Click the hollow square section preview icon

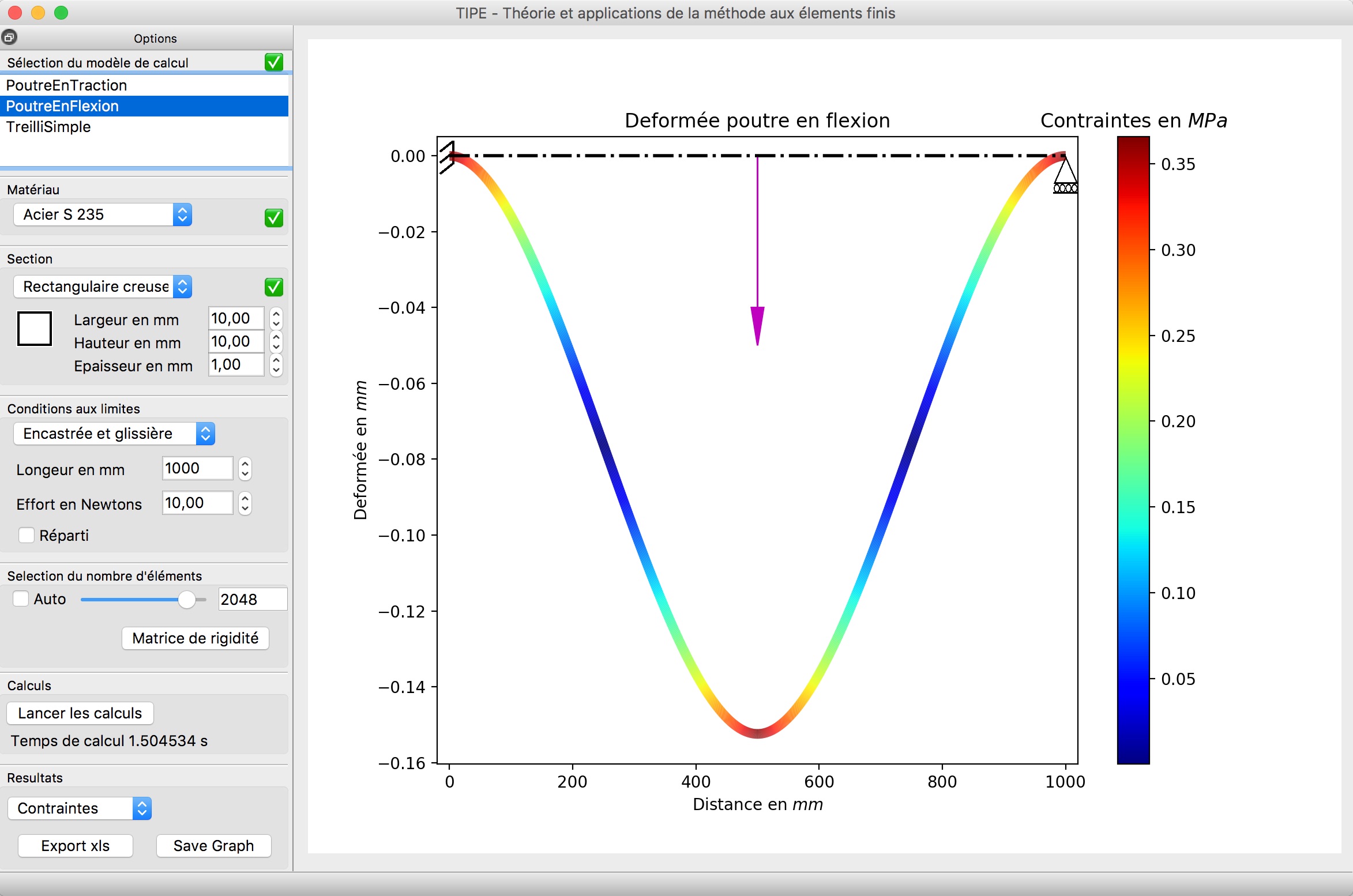[x=35, y=329]
